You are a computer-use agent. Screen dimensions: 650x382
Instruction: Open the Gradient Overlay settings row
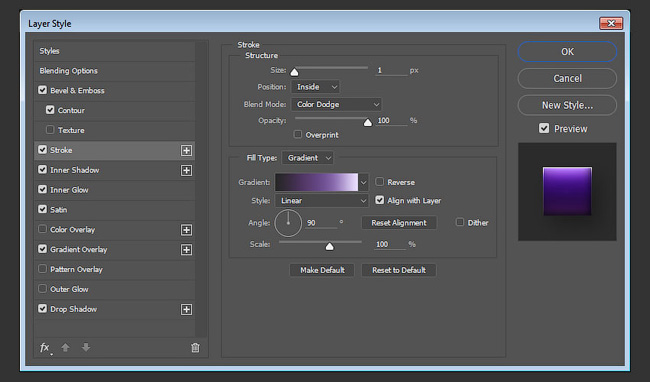point(114,250)
